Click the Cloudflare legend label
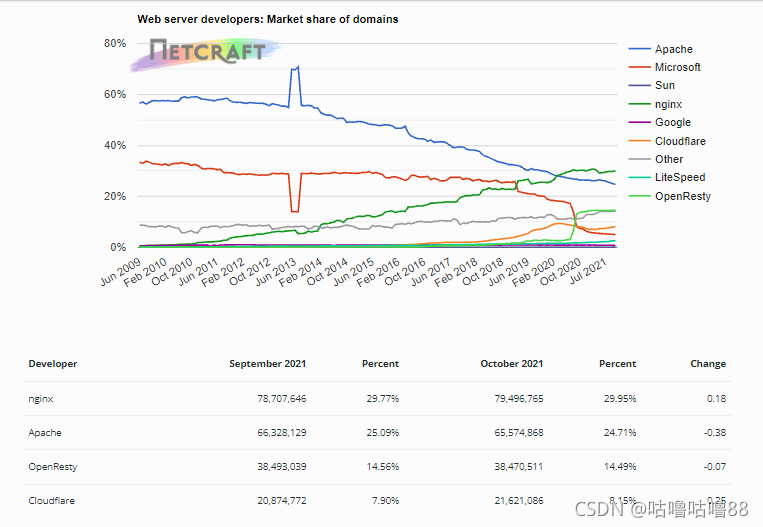 pos(680,141)
